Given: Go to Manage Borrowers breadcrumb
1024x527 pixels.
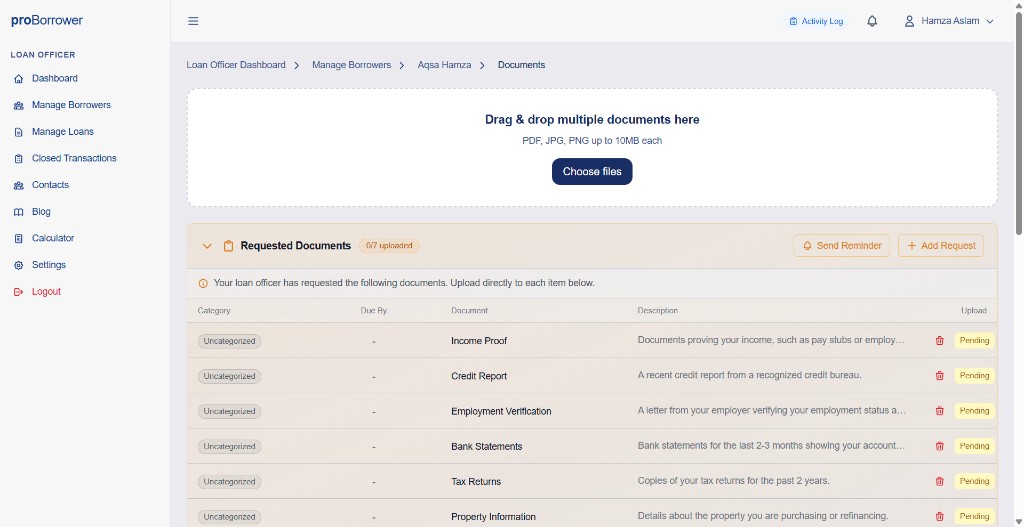Looking at the screenshot, I should [x=351, y=65].
